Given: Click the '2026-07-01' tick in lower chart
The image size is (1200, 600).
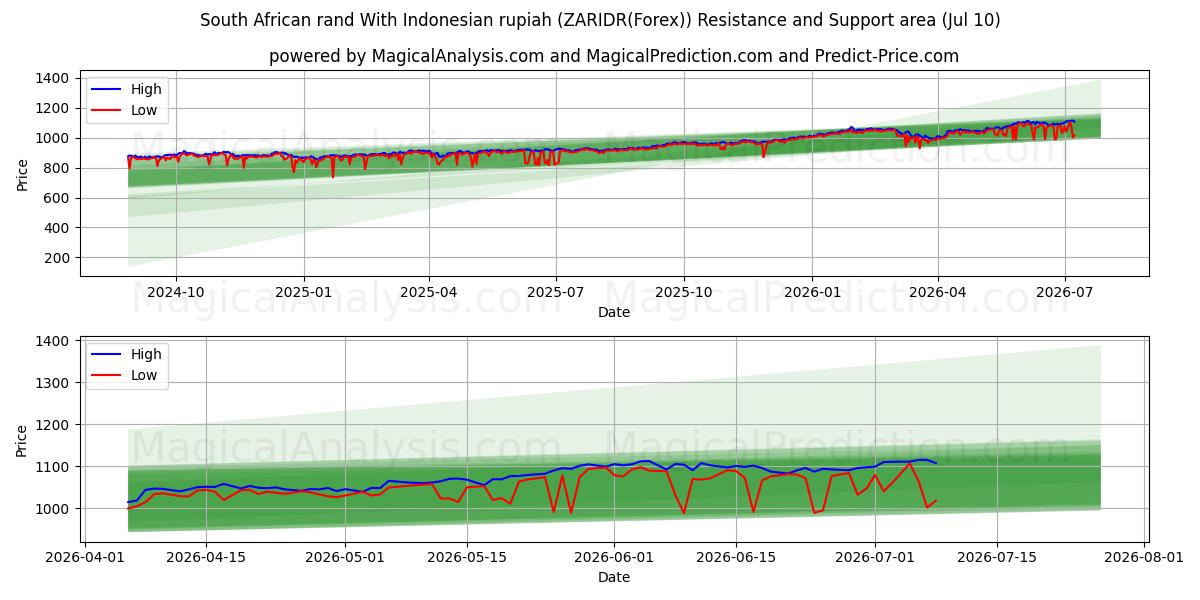Looking at the screenshot, I should coord(875,557).
